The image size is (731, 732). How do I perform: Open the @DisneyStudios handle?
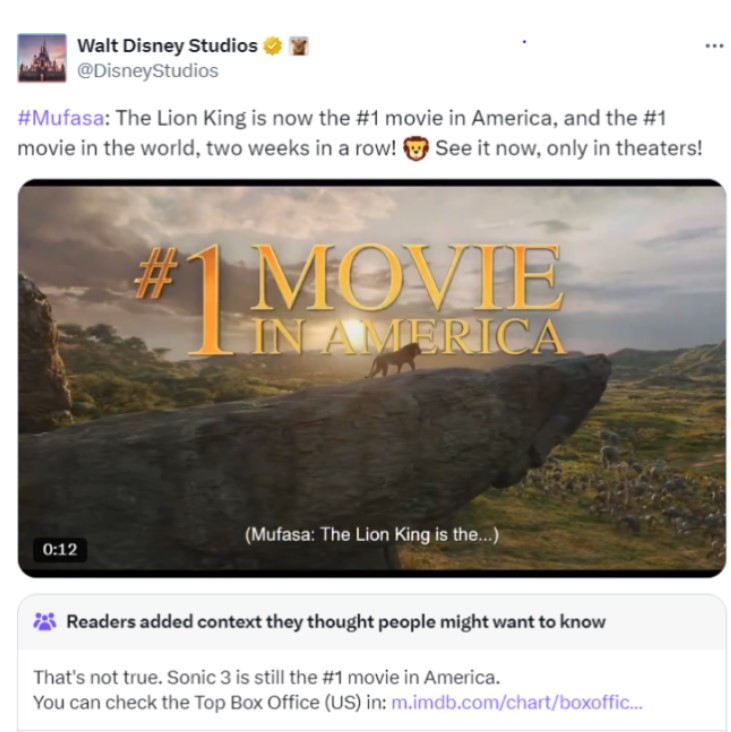click(147, 71)
